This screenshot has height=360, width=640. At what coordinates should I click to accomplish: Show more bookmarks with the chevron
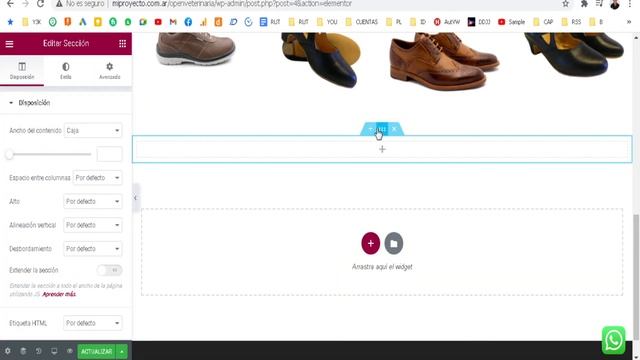[x=629, y=22]
